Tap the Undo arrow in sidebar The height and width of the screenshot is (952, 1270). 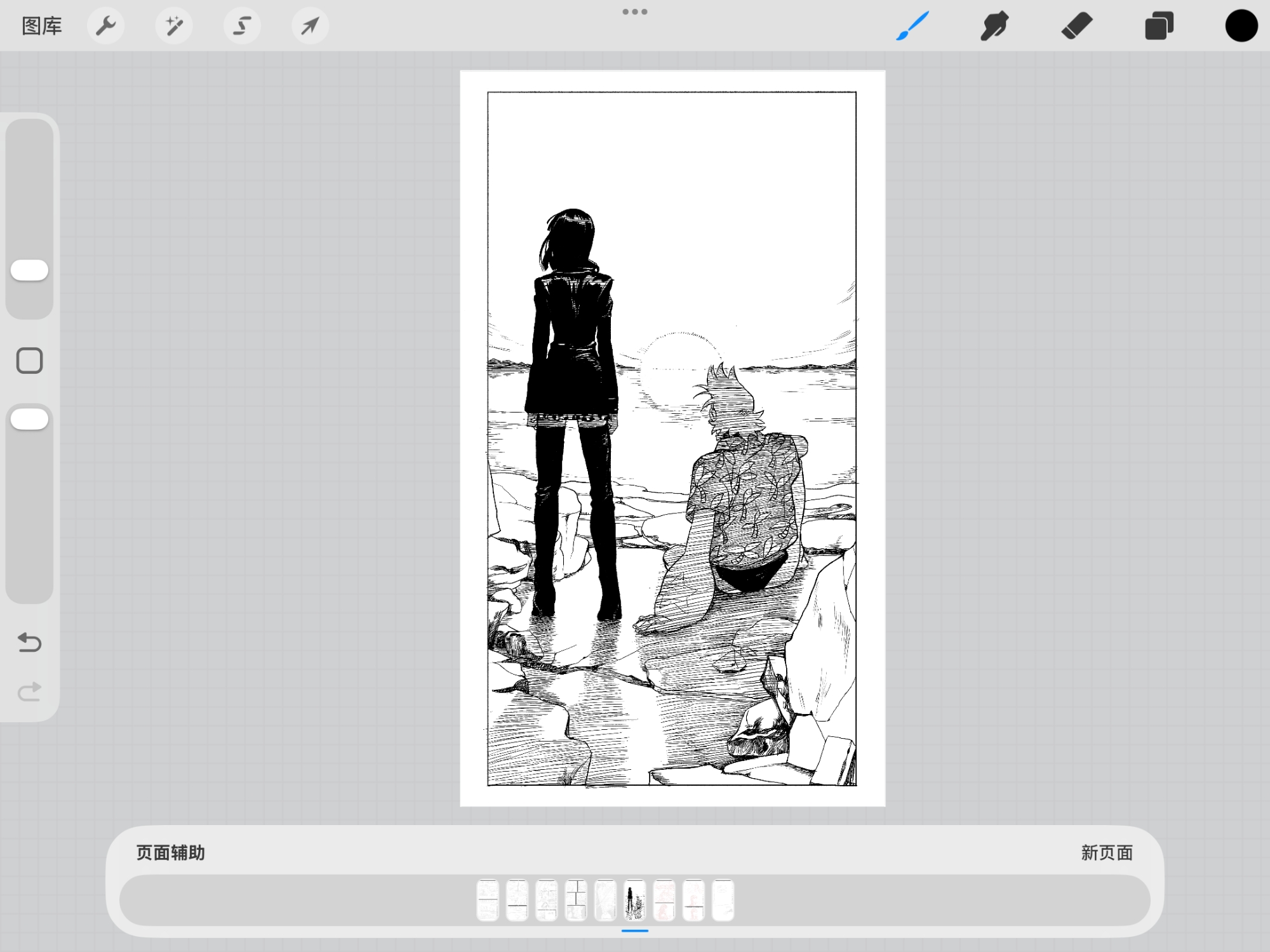tap(29, 642)
